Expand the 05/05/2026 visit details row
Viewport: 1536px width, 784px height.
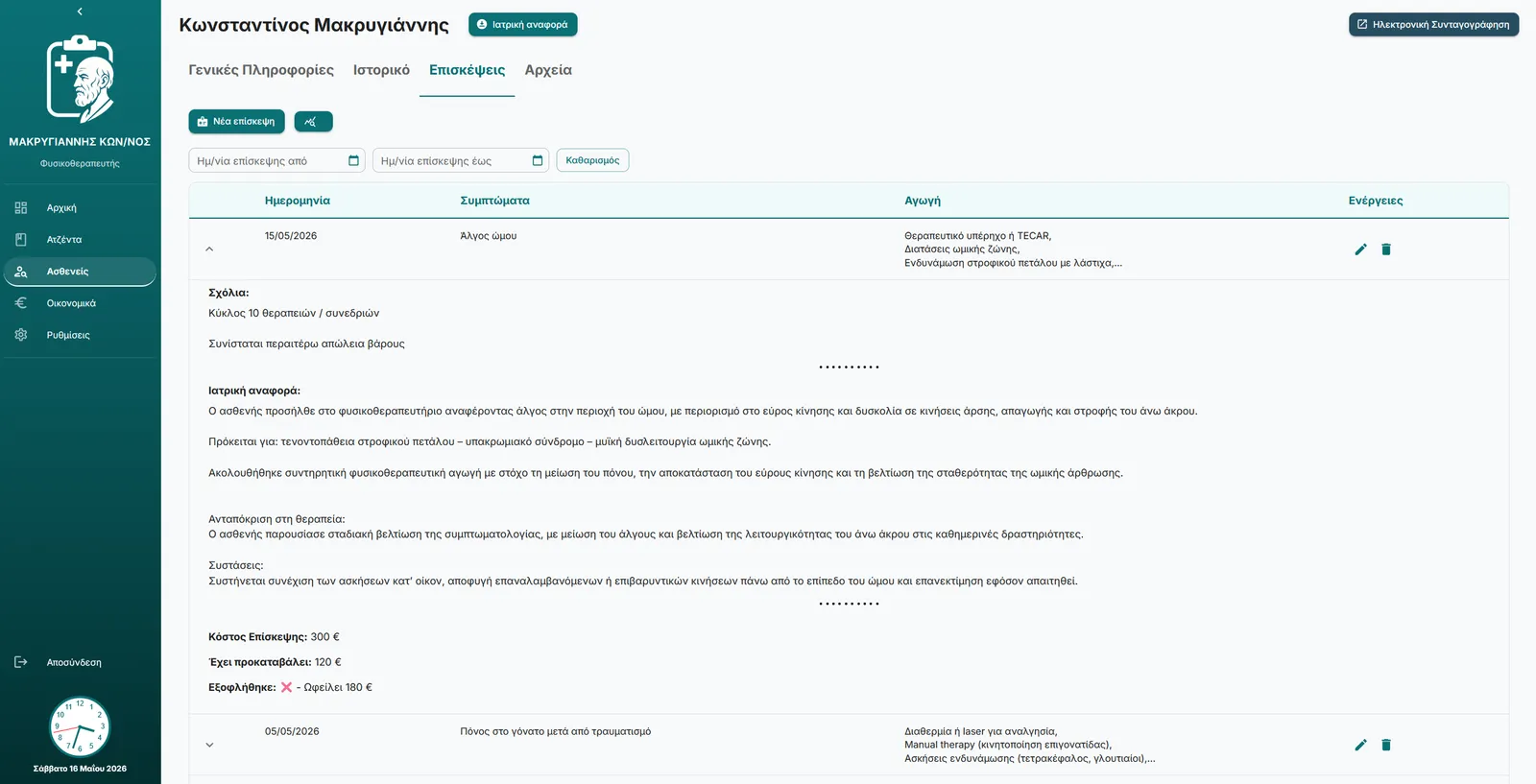coord(209,745)
